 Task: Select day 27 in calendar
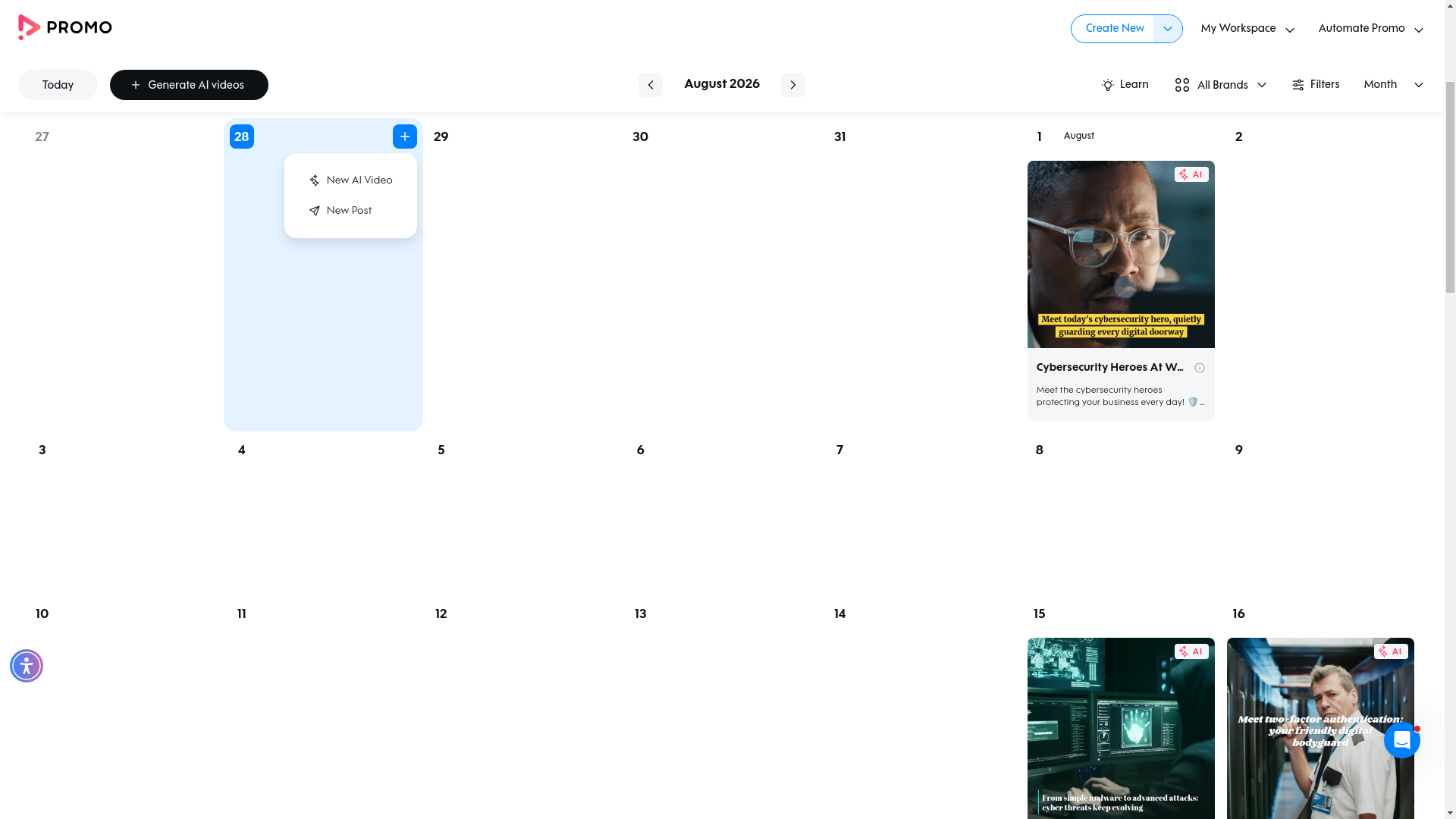coord(42,137)
